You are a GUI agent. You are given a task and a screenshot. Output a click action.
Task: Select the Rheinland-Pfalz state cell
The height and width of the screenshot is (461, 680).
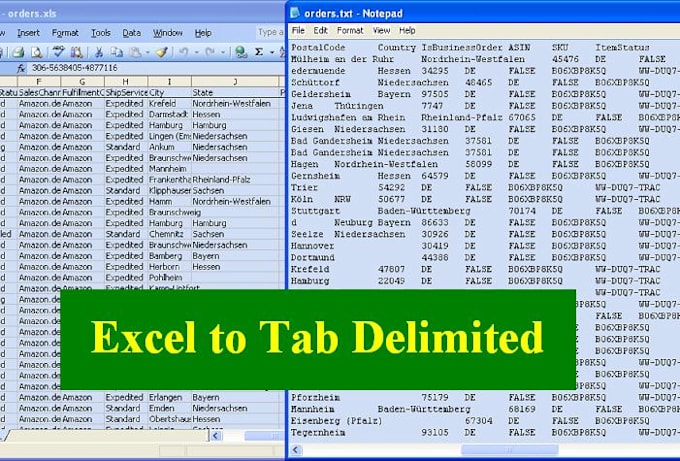pyautogui.click(x=235, y=180)
